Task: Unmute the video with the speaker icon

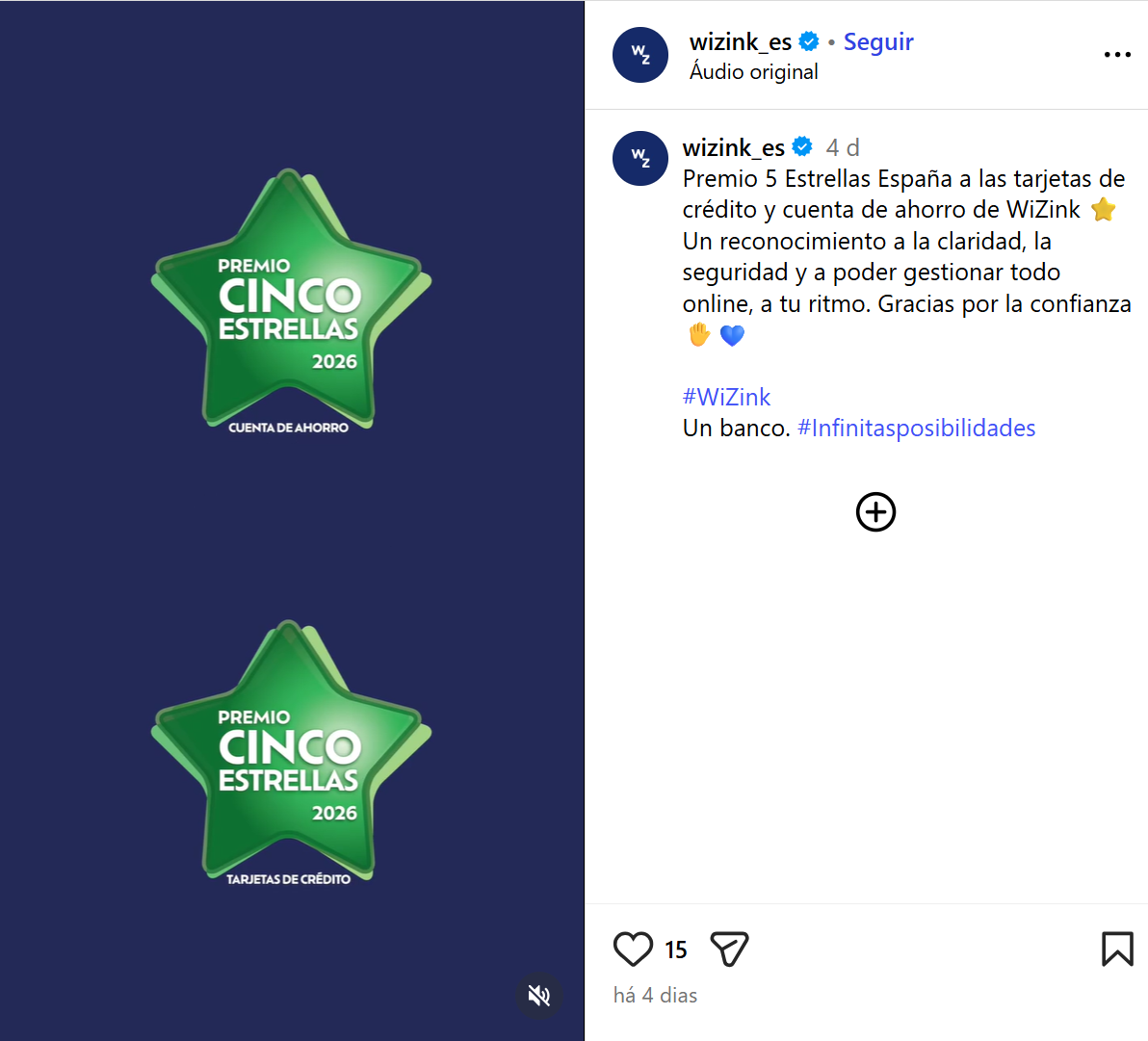Action: (539, 995)
